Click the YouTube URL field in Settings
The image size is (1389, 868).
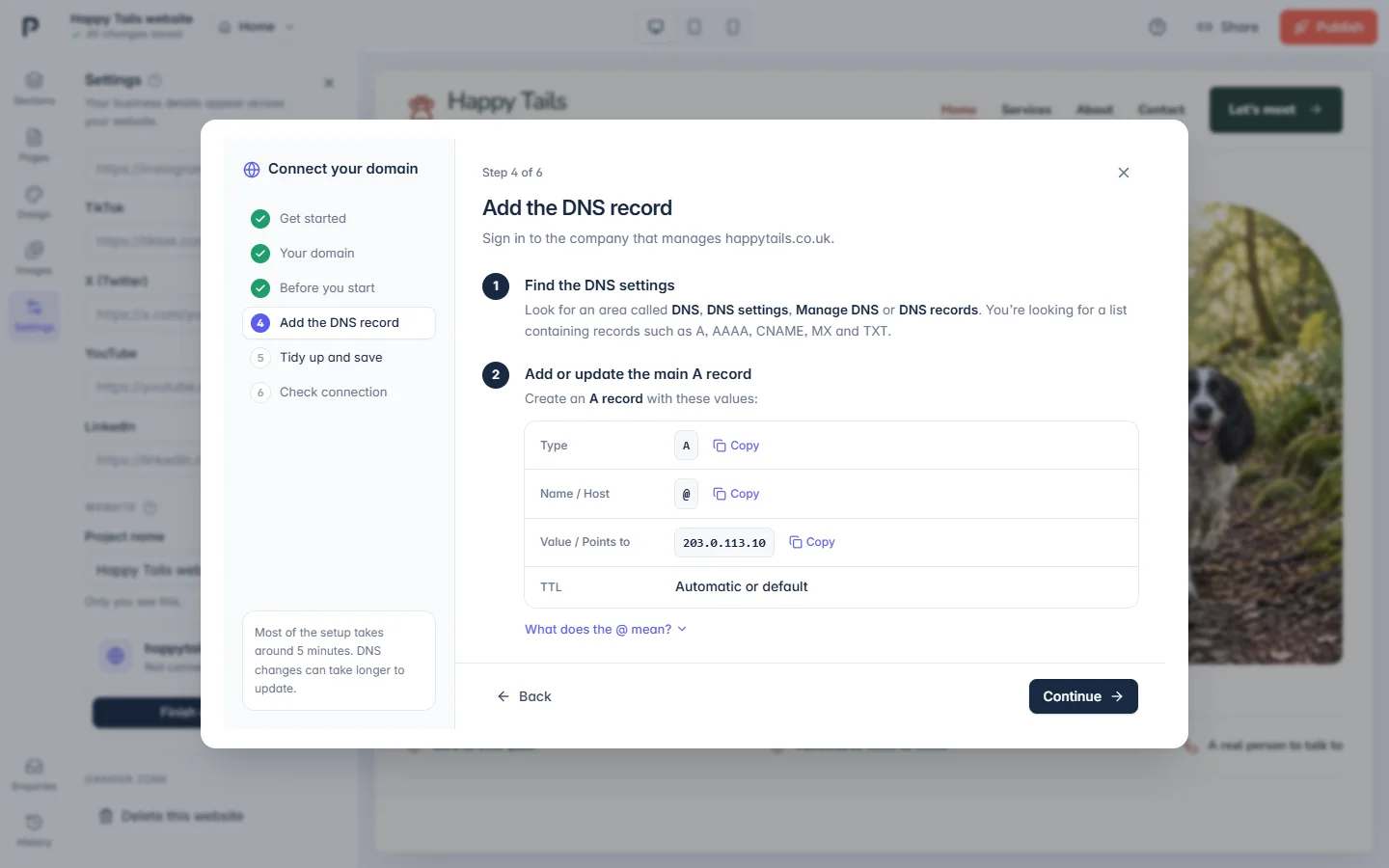pos(145,387)
